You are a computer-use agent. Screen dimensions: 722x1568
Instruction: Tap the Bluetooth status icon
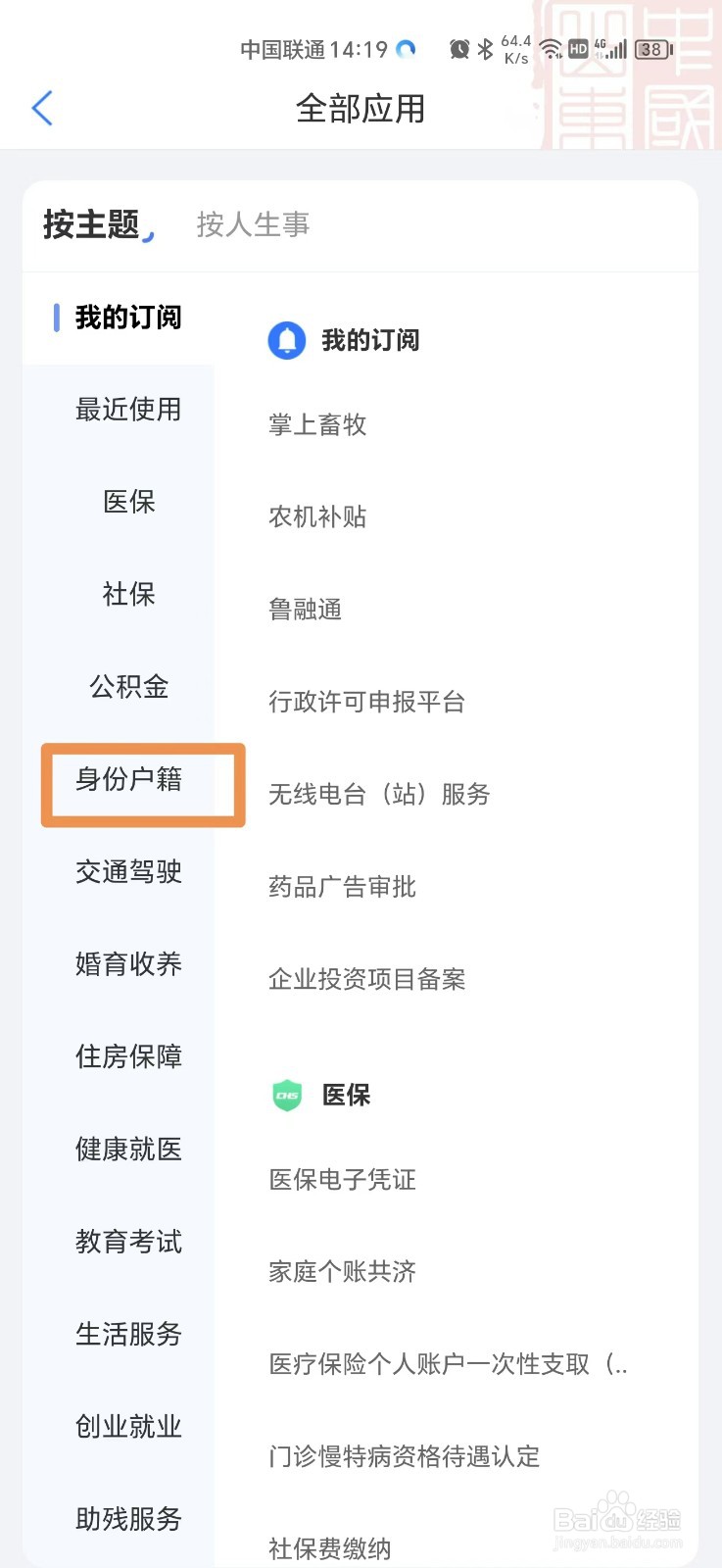pyautogui.click(x=485, y=49)
